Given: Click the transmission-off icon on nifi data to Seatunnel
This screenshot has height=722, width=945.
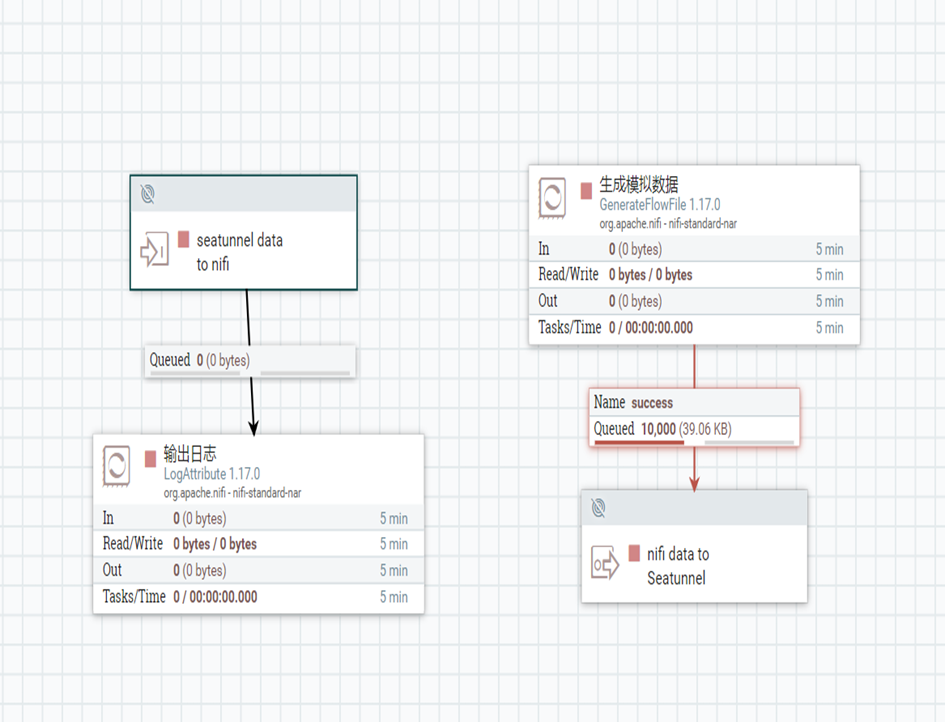Looking at the screenshot, I should (598, 508).
